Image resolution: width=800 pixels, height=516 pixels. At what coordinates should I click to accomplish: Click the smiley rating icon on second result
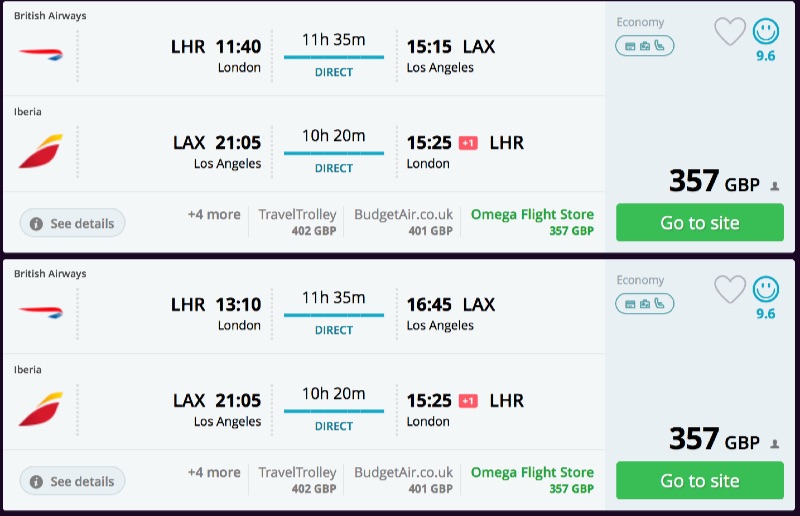pos(765,288)
